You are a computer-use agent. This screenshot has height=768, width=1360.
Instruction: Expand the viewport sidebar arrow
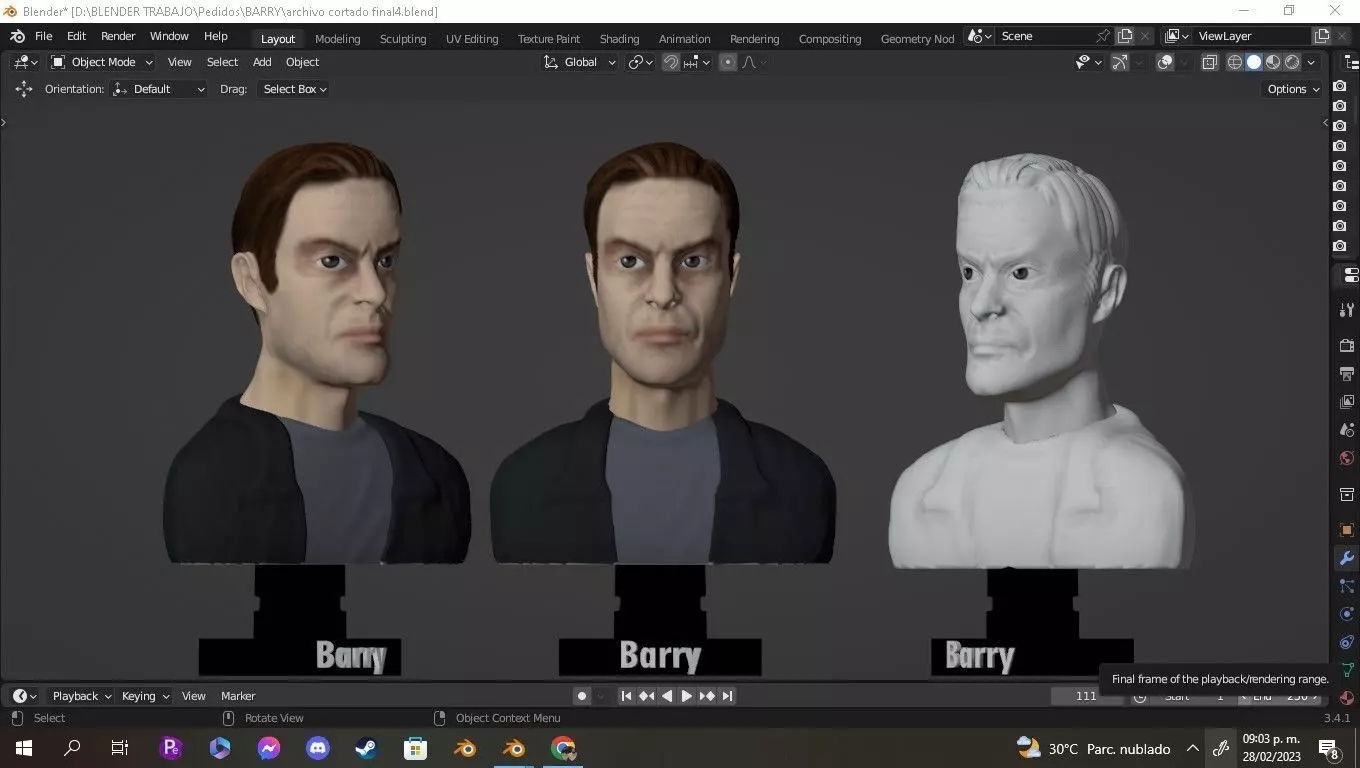1326,123
